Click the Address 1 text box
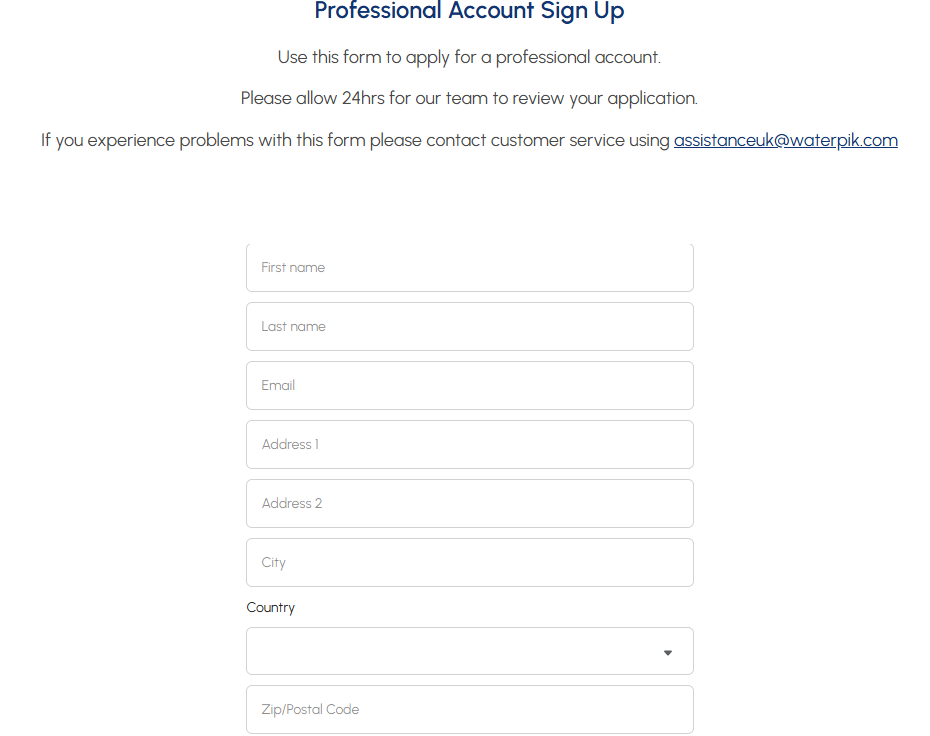 point(469,445)
